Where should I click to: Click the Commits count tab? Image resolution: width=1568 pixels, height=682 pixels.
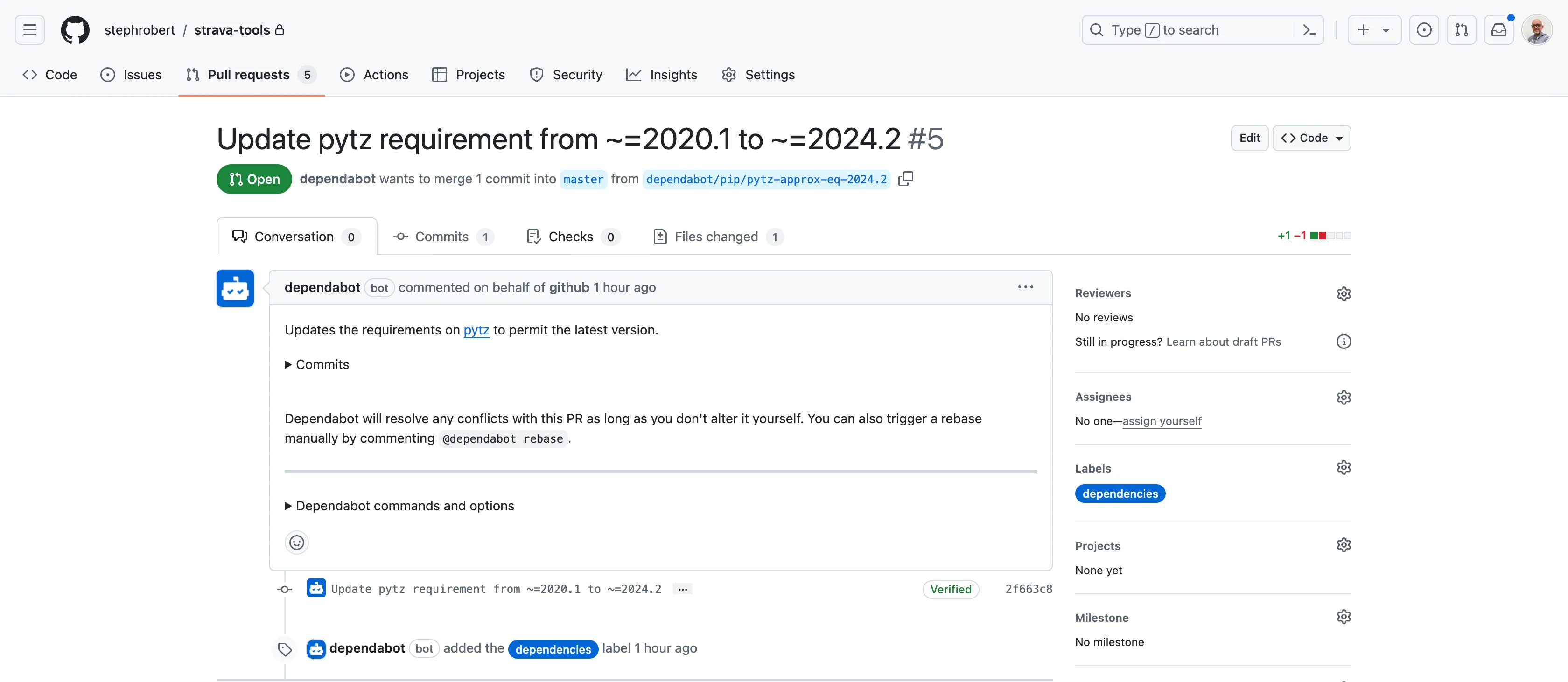pyautogui.click(x=442, y=235)
